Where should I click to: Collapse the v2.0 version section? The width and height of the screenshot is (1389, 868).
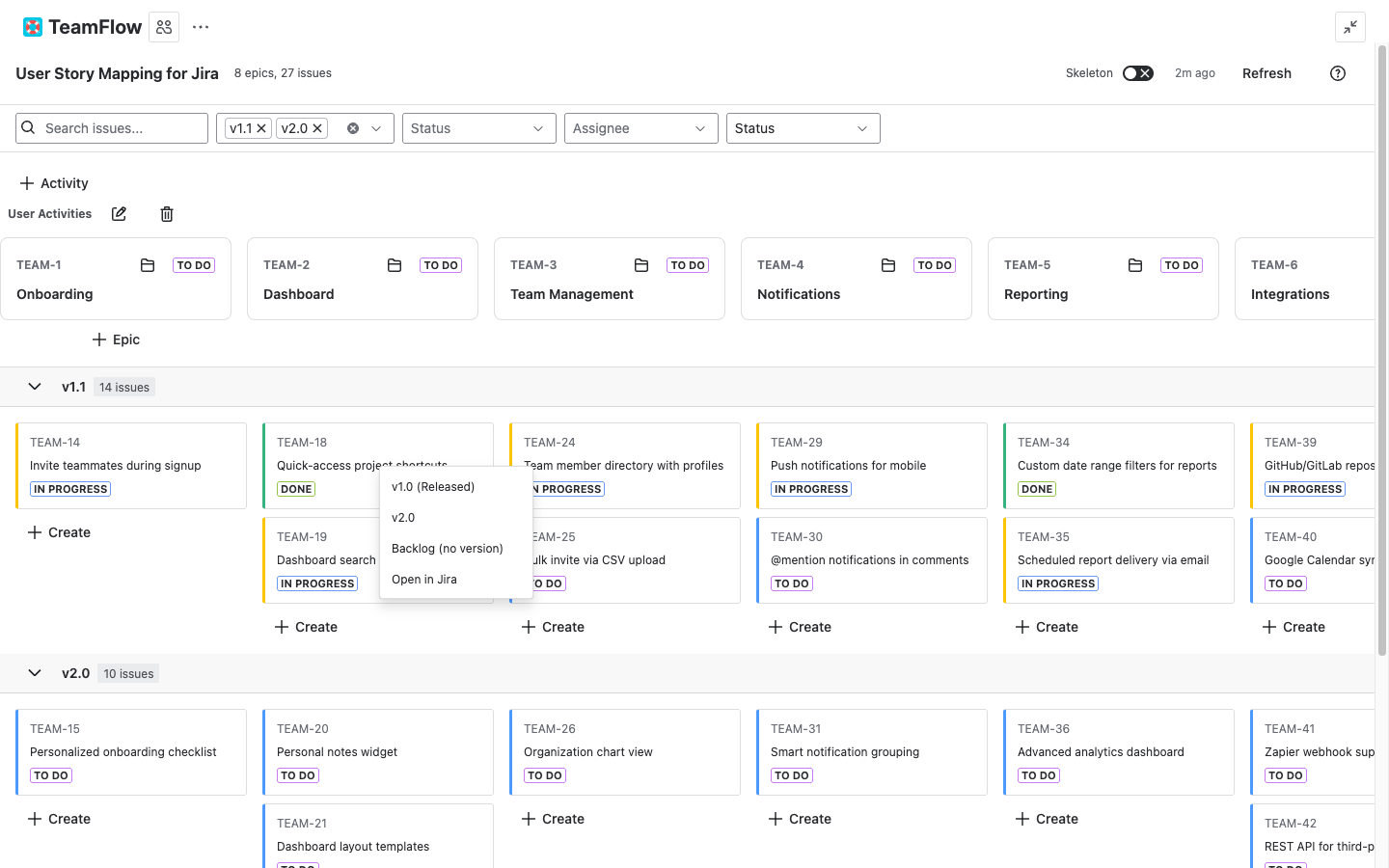35,673
